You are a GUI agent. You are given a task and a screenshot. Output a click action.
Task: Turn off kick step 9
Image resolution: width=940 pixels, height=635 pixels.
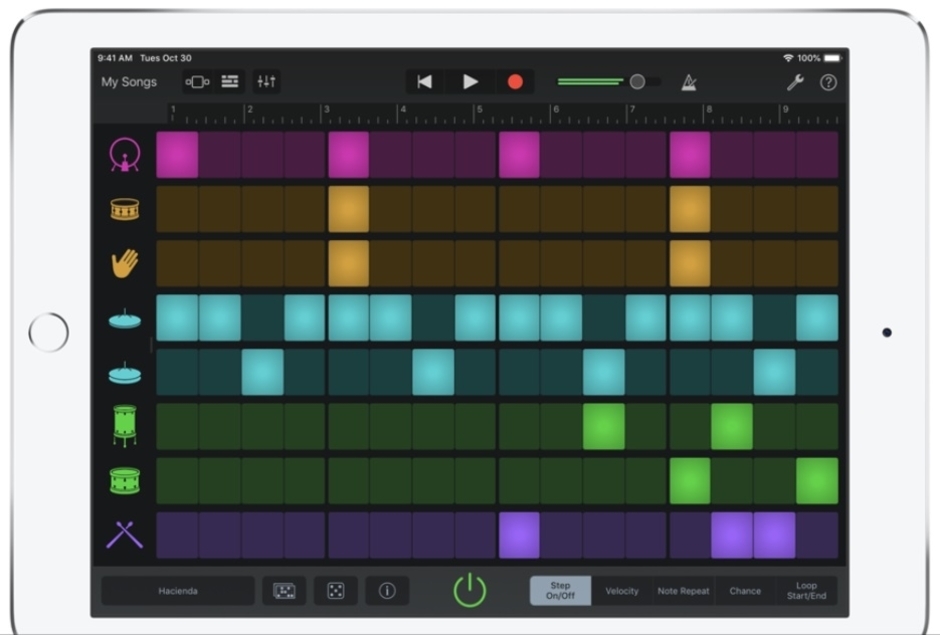click(x=519, y=155)
